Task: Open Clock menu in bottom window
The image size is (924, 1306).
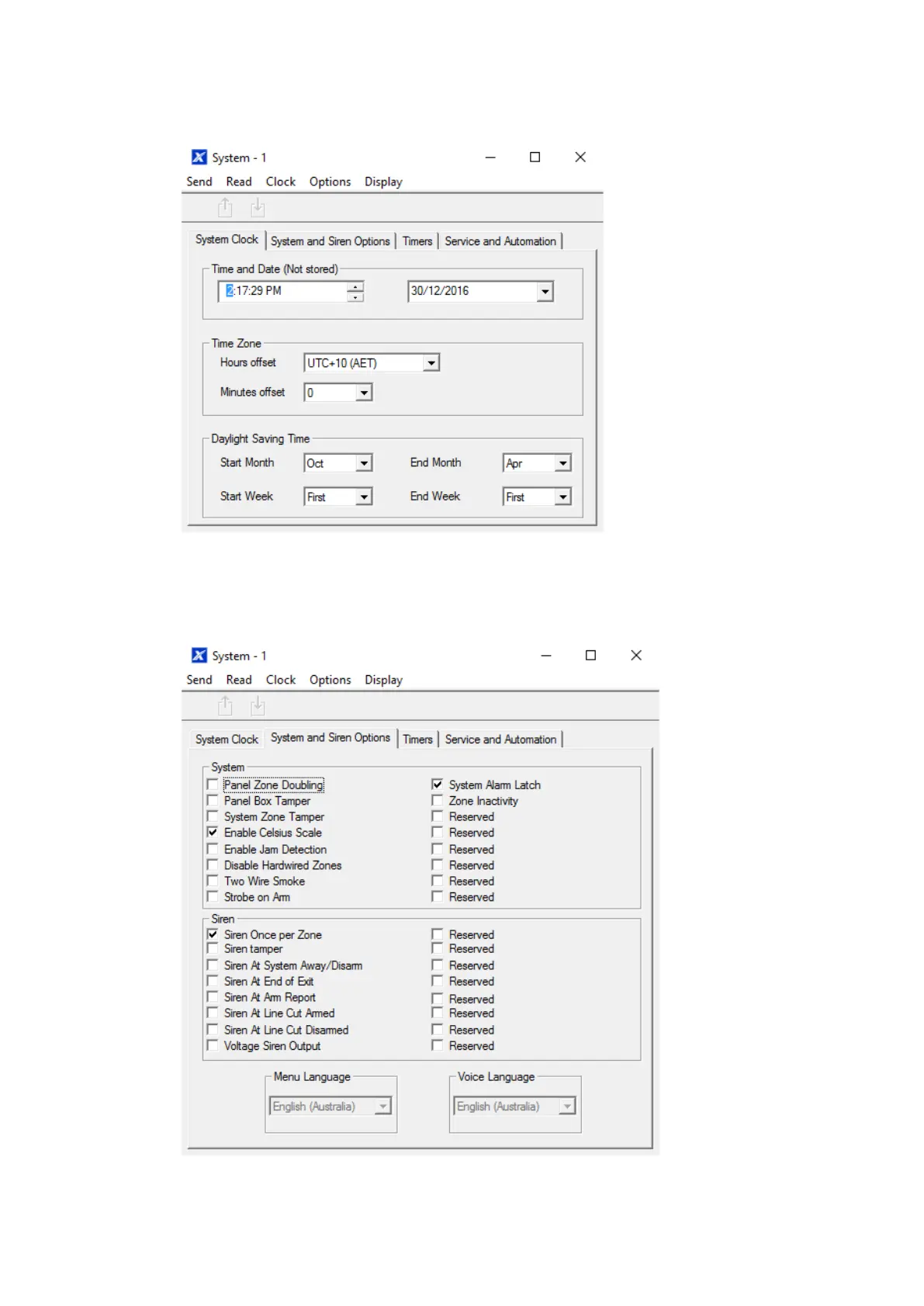Action: (x=281, y=680)
